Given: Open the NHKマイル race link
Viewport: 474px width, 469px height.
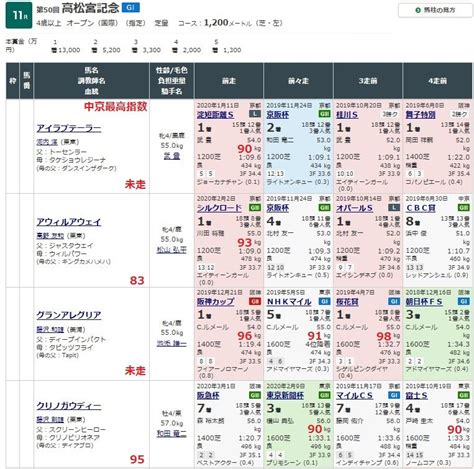Looking at the screenshot, I should pyautogui.click(x=289, y=302).
